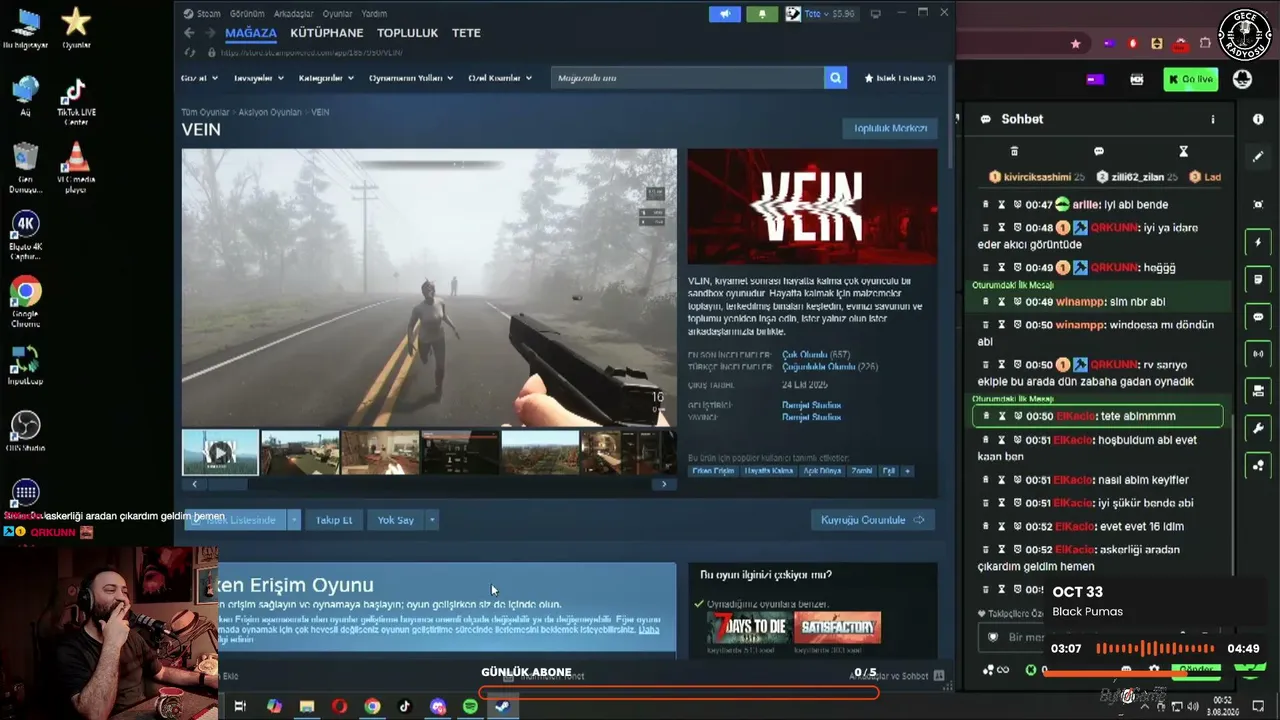Click the Yok Say button
1280x720 pixels.
coord(396,520)
